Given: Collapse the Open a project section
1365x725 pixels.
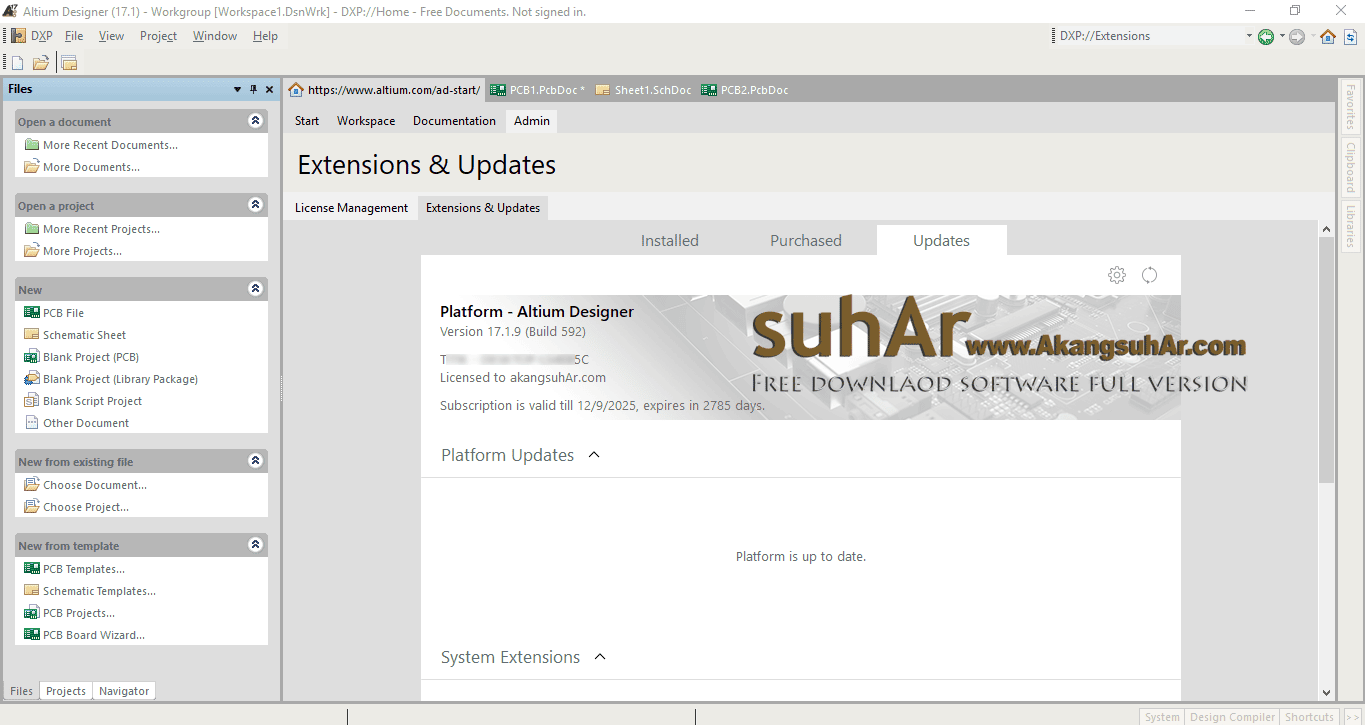Looking at the screenshot, I should point(256,205).
